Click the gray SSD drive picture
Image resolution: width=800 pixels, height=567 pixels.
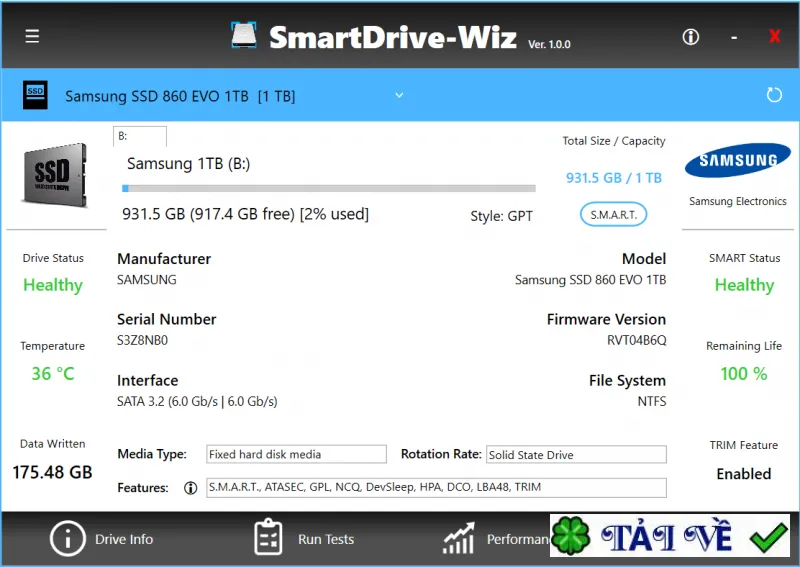55,175
